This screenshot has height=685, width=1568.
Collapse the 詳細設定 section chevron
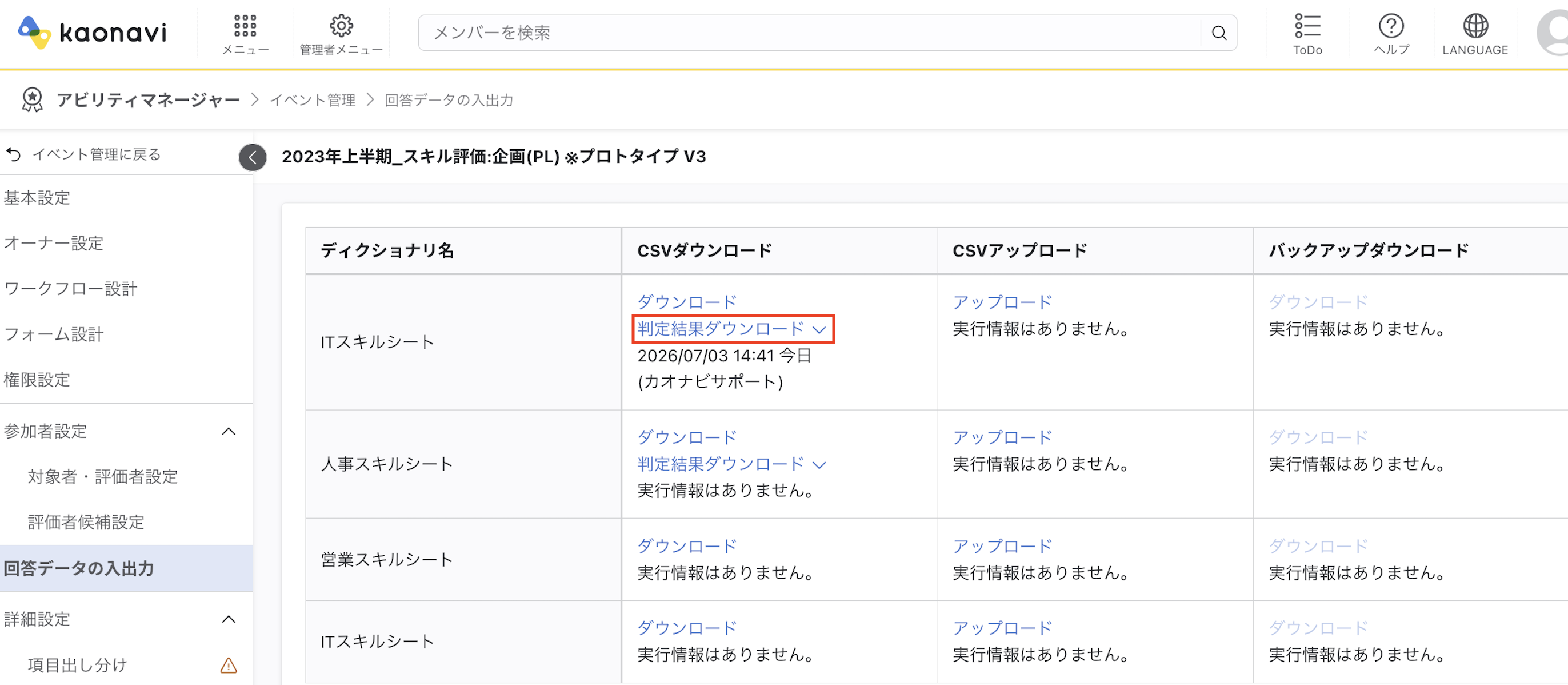pyautogui.click(x=228, y=619)
